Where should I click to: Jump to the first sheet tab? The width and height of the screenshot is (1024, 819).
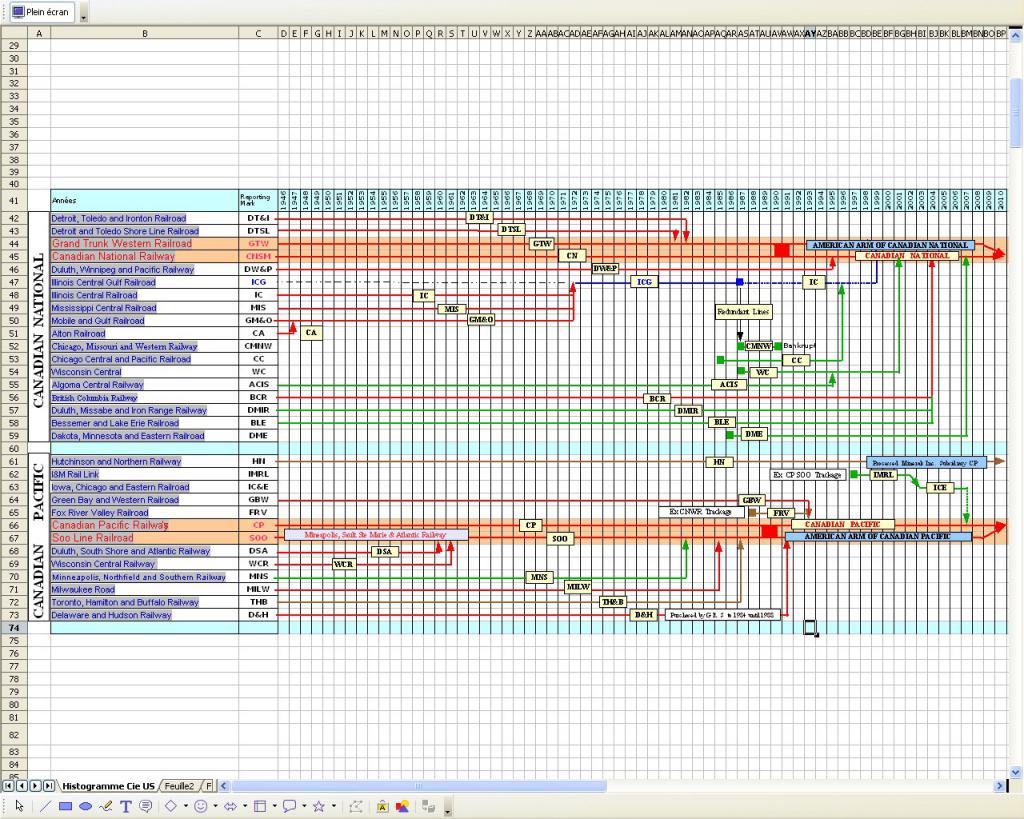[8, 786]
